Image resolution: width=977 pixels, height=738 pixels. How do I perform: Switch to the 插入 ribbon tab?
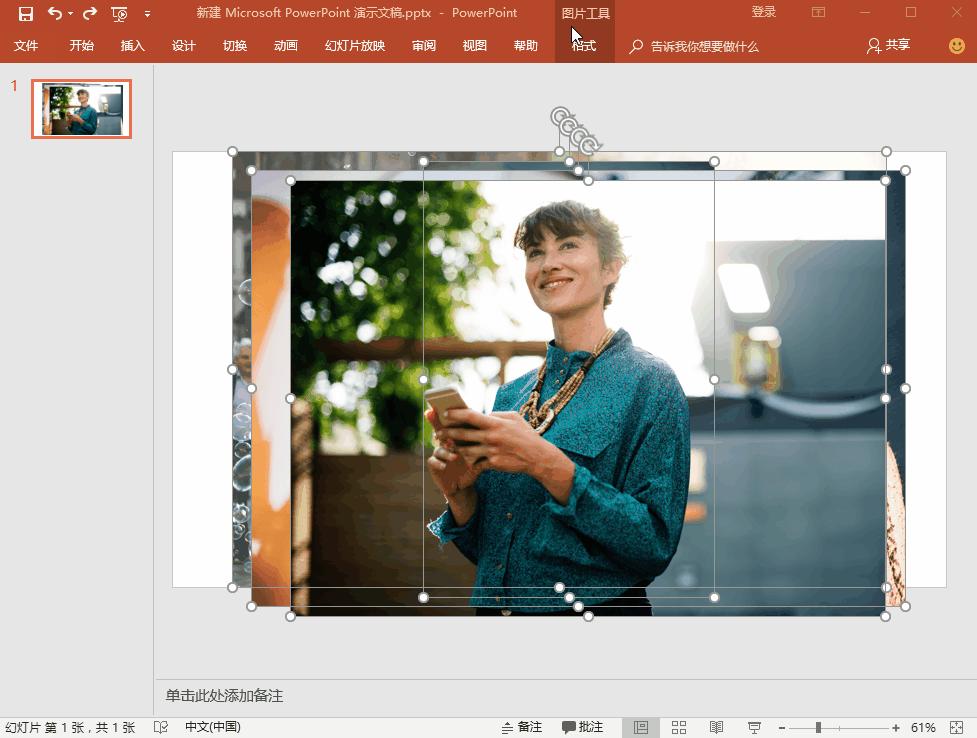point(132,45)
